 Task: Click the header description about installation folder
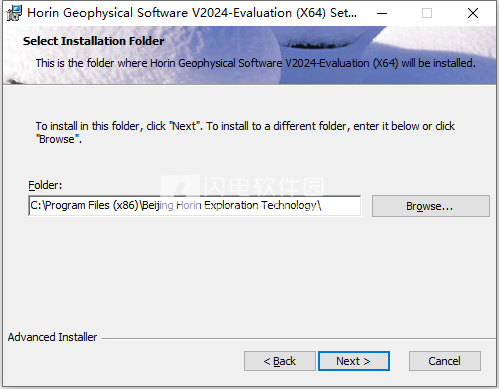(x=256, y=63)
